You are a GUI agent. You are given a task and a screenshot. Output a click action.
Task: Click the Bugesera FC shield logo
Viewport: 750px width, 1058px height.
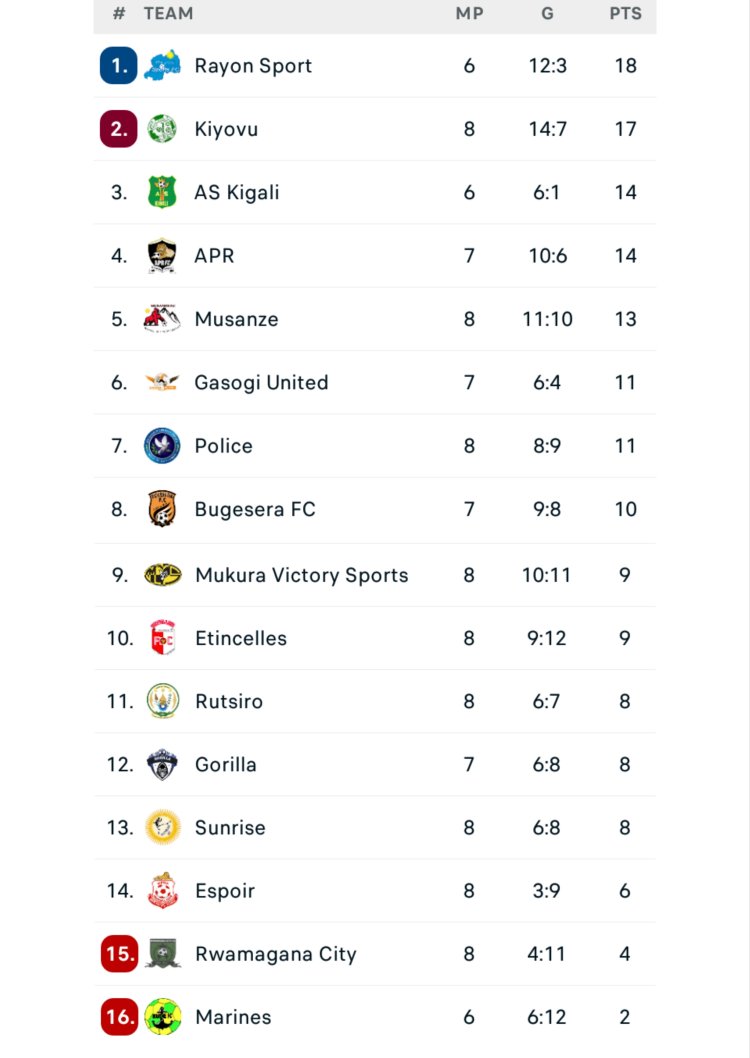point(162,509)
